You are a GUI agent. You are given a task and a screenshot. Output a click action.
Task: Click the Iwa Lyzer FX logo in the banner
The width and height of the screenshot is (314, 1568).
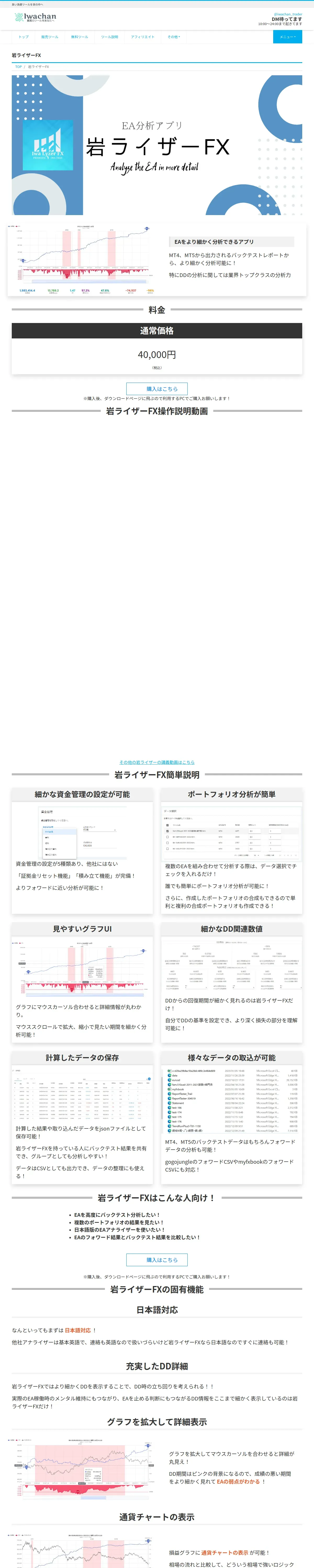48,146
